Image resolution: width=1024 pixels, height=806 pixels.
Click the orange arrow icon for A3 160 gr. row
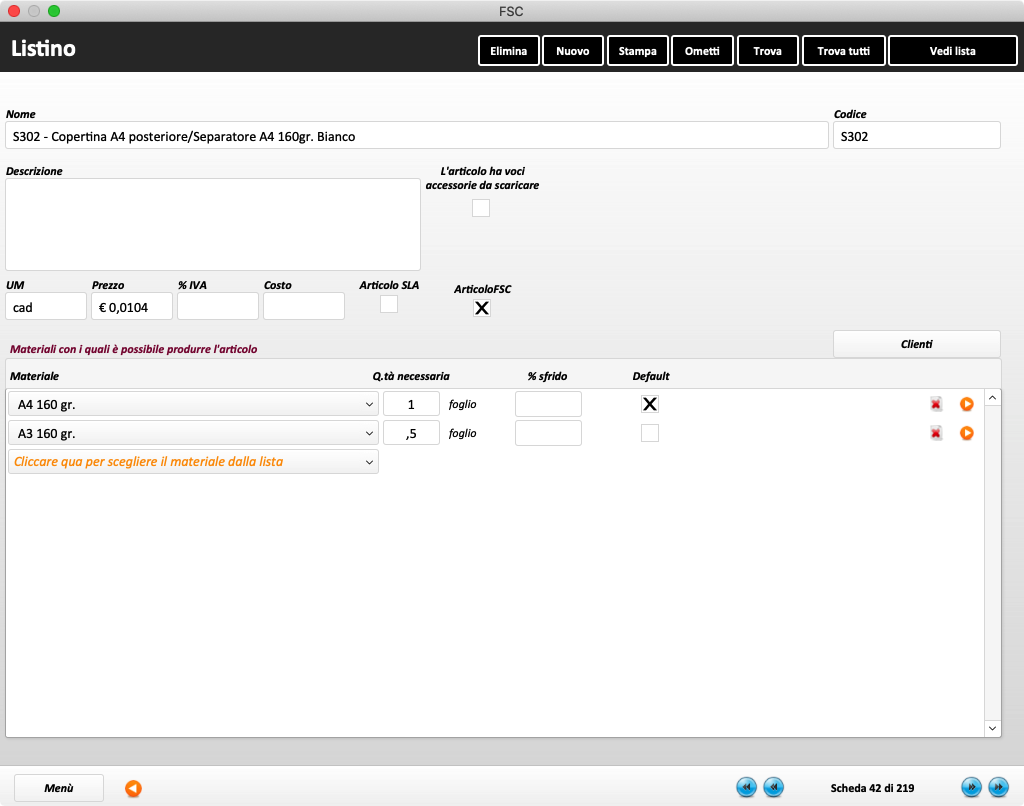966,433
